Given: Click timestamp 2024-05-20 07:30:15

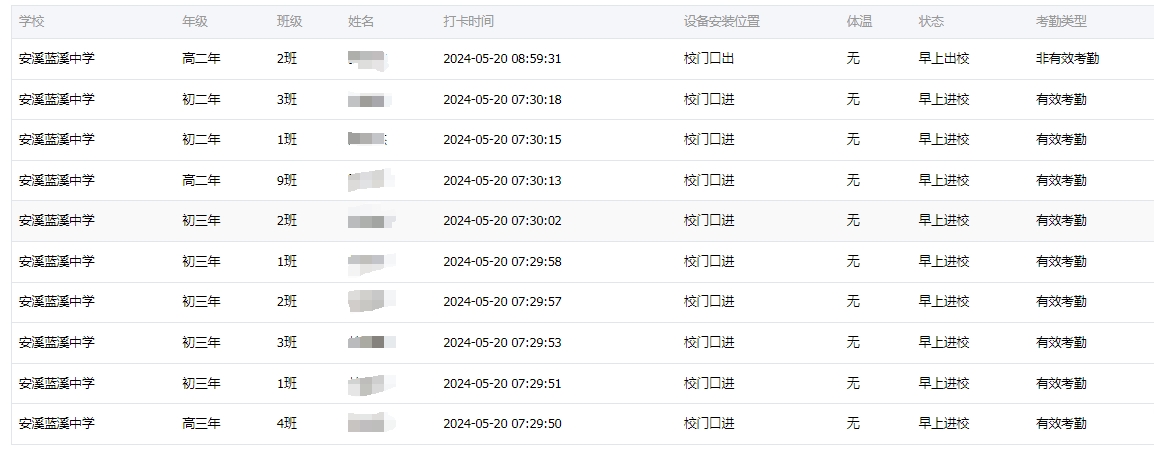Looking at the screenshot, I should [502, 140].
